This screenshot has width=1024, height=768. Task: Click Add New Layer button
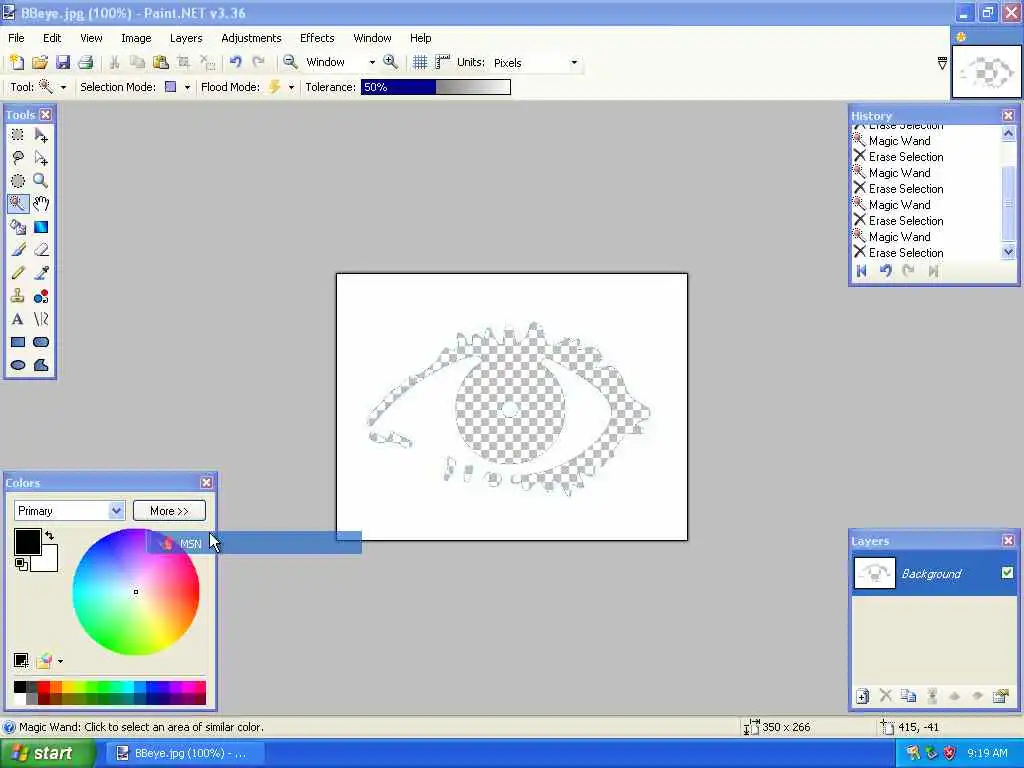(862, 696)
